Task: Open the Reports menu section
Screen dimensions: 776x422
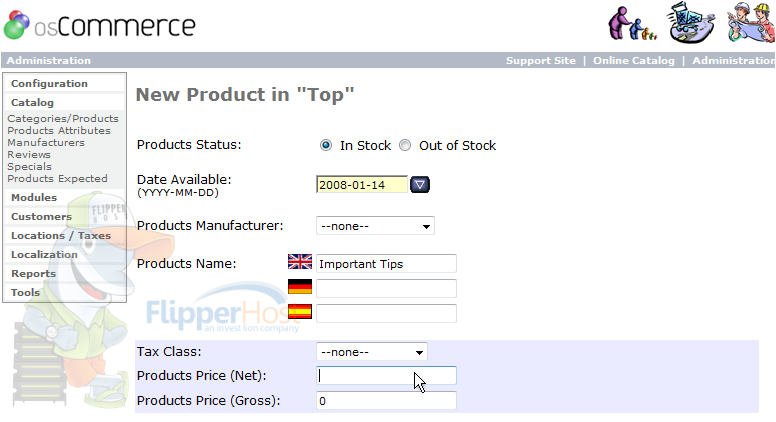Action: 33,274
